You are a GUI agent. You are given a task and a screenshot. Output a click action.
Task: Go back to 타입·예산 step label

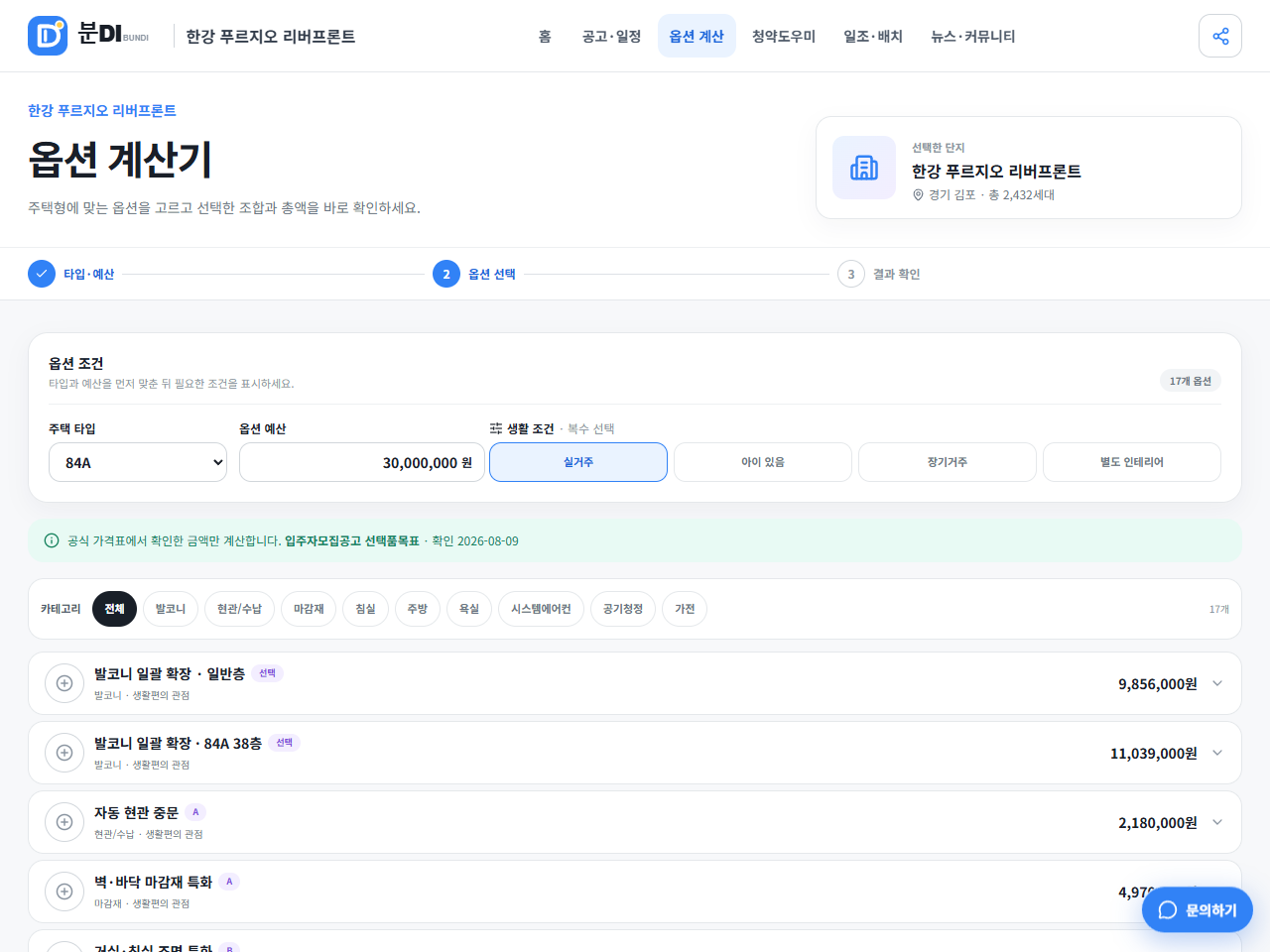(89, 274)
